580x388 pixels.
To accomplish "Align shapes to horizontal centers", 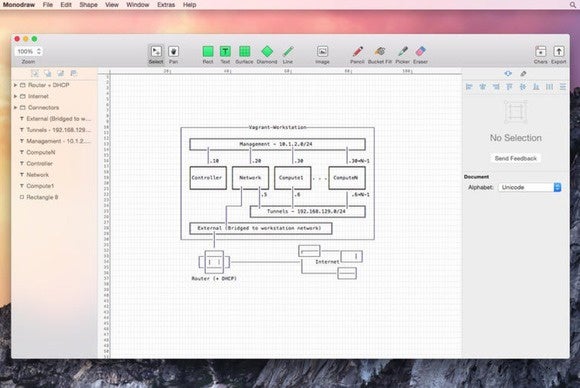I will pyautogui.click(x=482, y=87).
